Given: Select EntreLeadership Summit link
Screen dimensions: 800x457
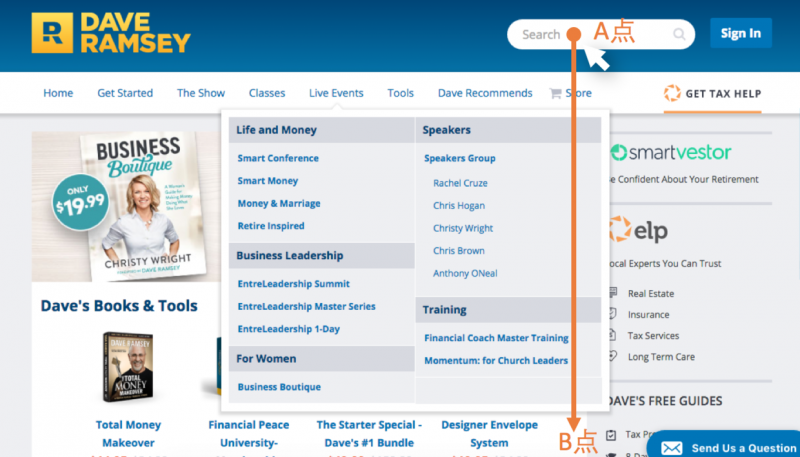Looking at the screenshot, I should click(x=294, y=284).
